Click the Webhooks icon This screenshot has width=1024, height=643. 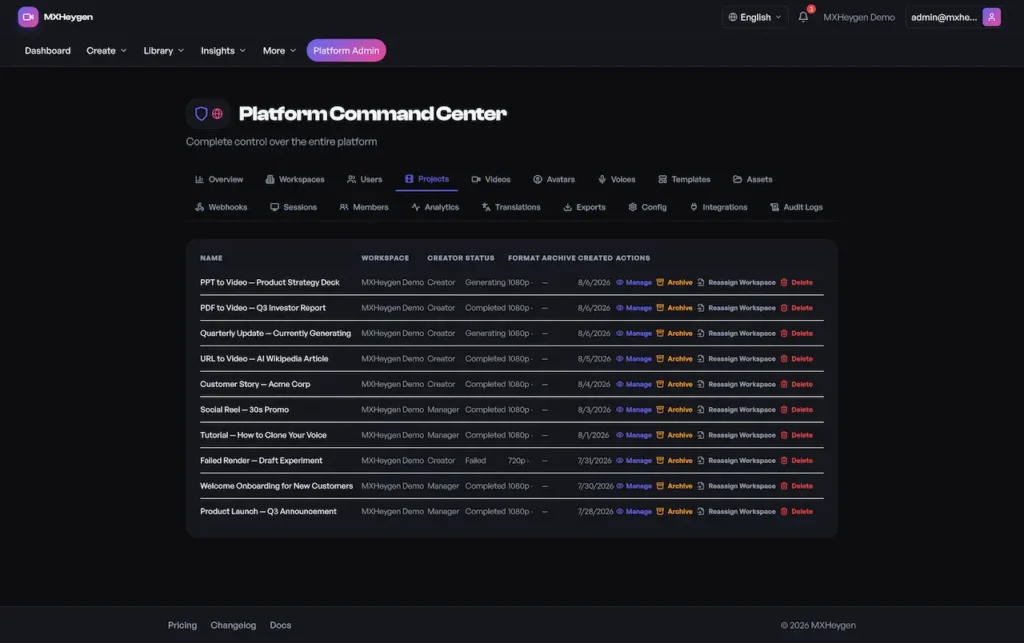pos(199,208)
